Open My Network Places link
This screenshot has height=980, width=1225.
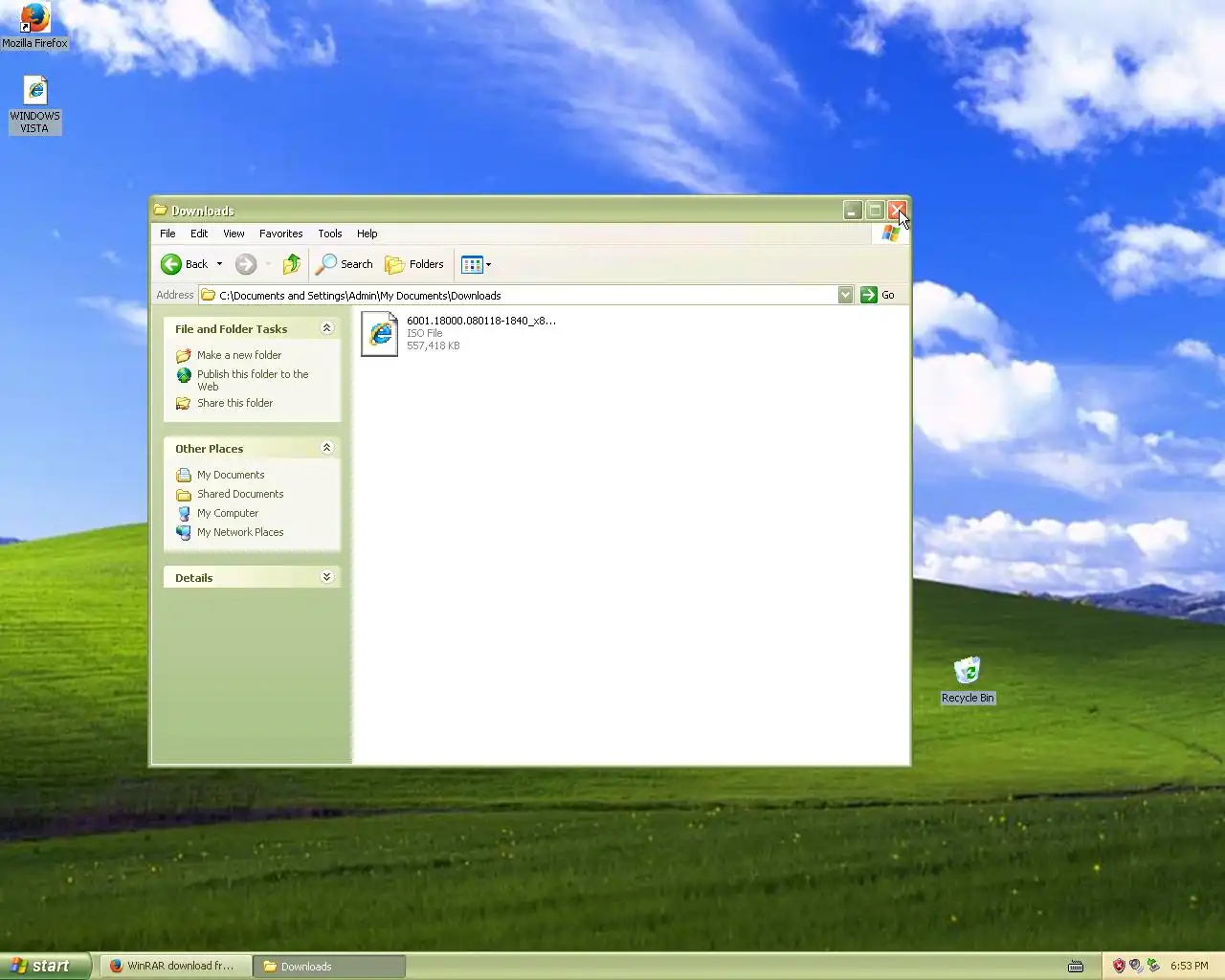point(240,532)
